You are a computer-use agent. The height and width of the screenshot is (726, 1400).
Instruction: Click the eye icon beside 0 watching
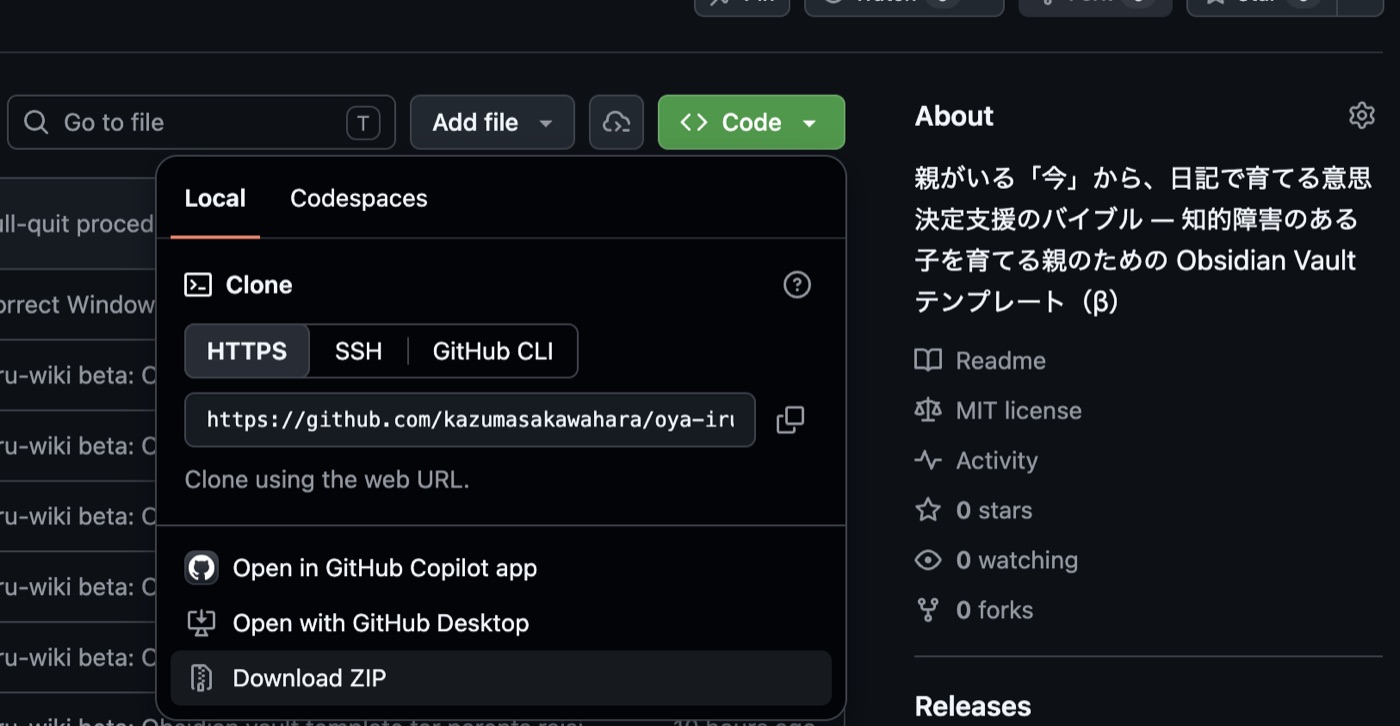pos(928,560)
